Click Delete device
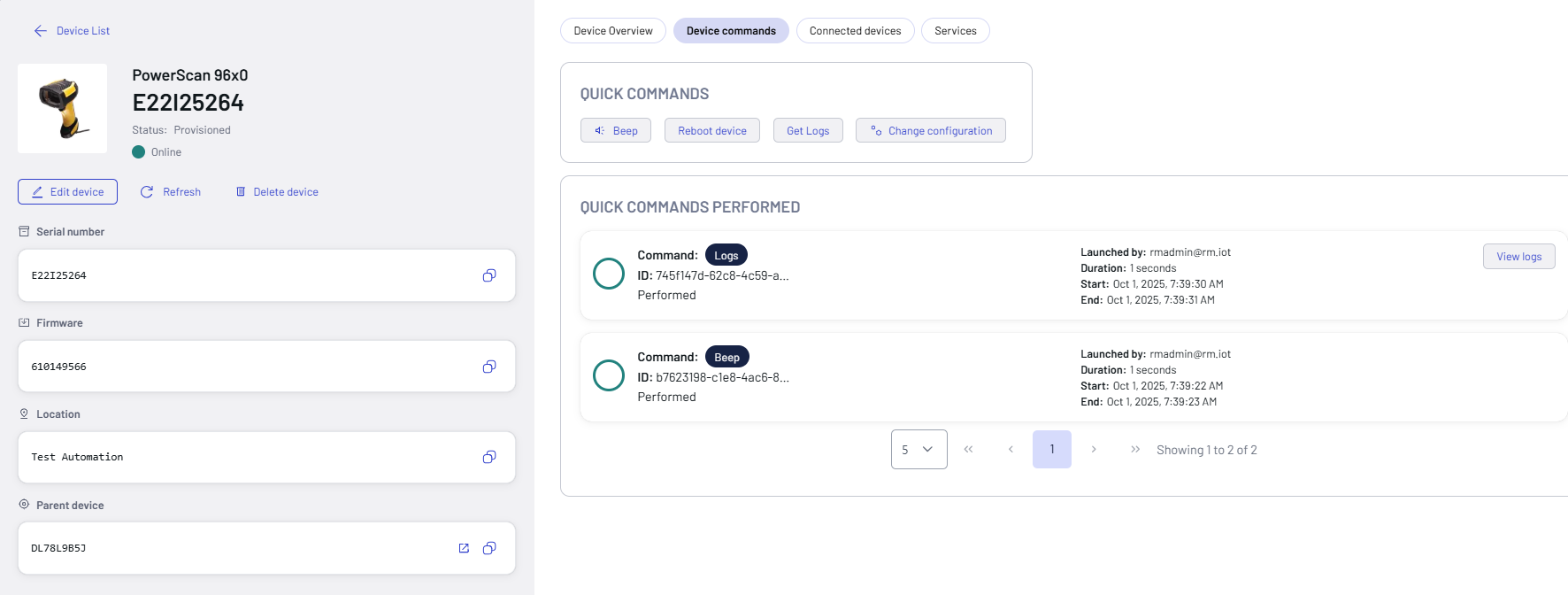The image size is (1568, 595). point(277,192)
